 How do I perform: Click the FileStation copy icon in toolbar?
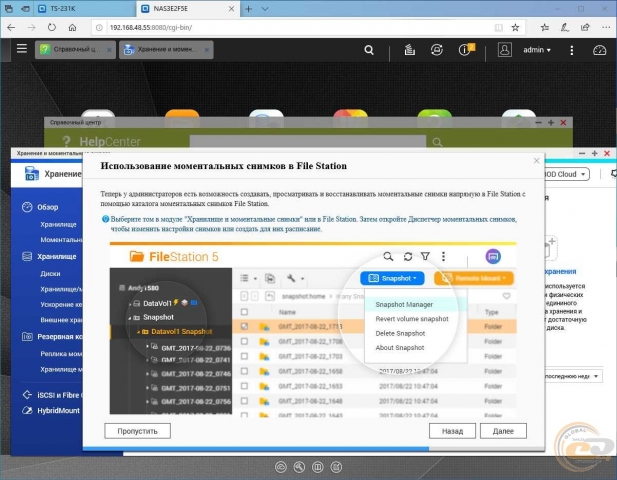270,278
